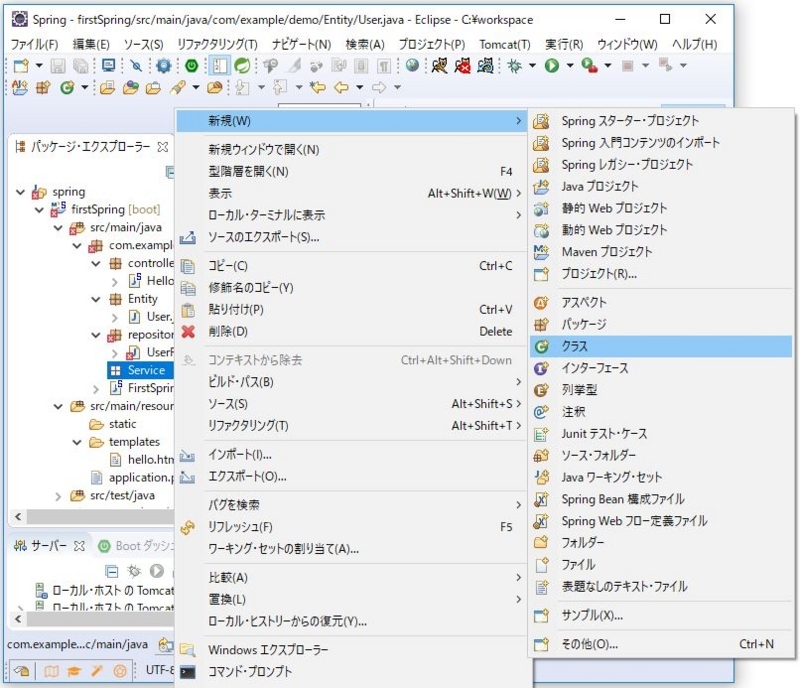Image resolution: width=800 pixels, height=688 pixels.
Task: Collapse the src/main/java folder node
Action: click(58, 228)
